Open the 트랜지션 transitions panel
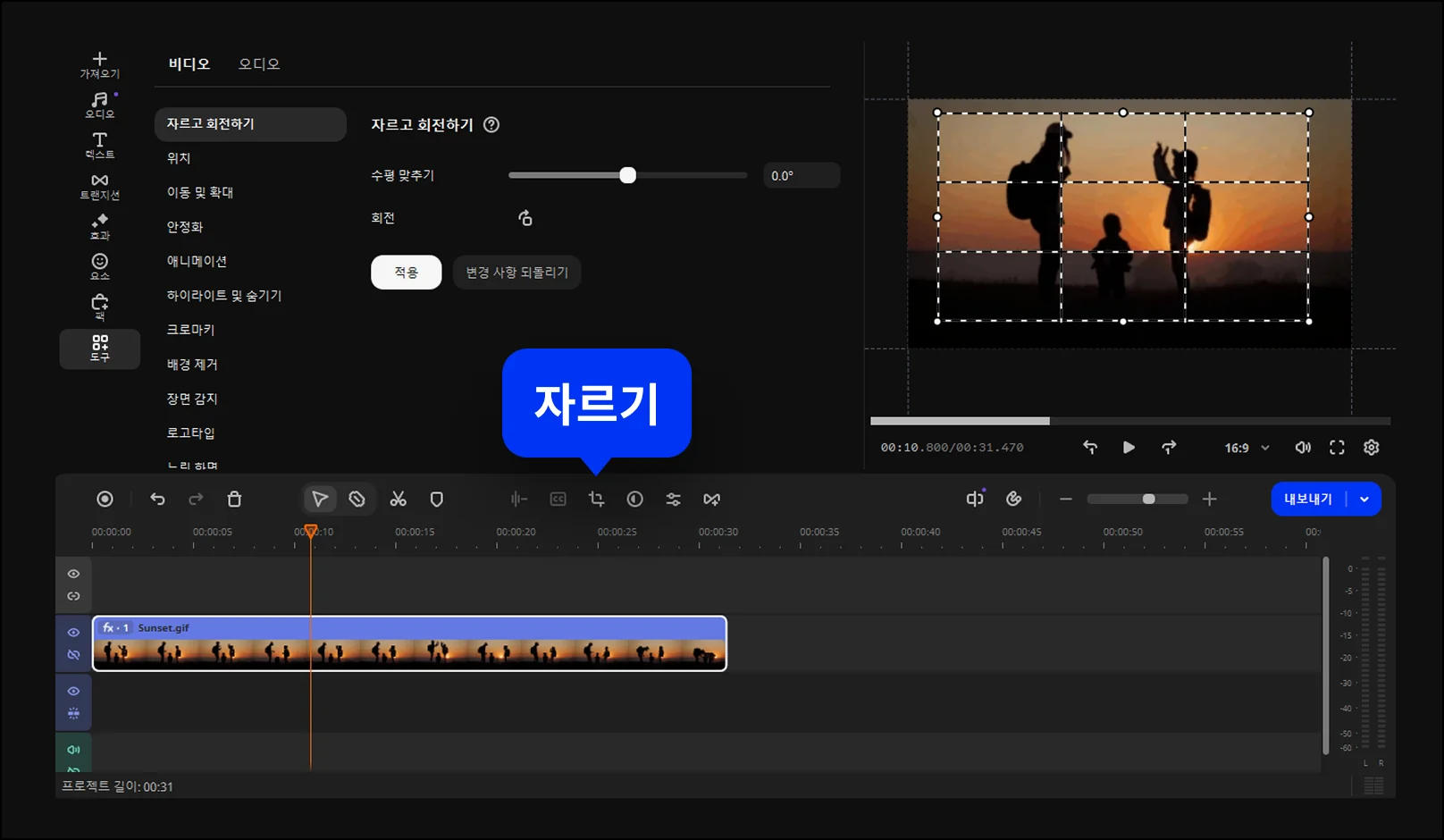The width and height of the screenshot is (1444, 840). click(99, 186)
